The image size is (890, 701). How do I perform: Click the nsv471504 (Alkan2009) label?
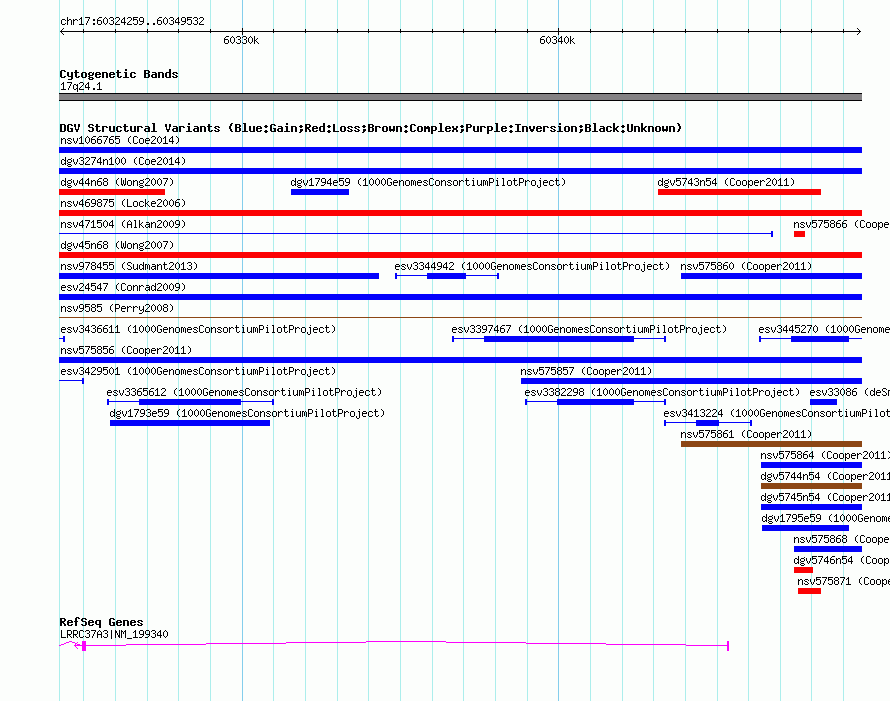click(123, 224)
